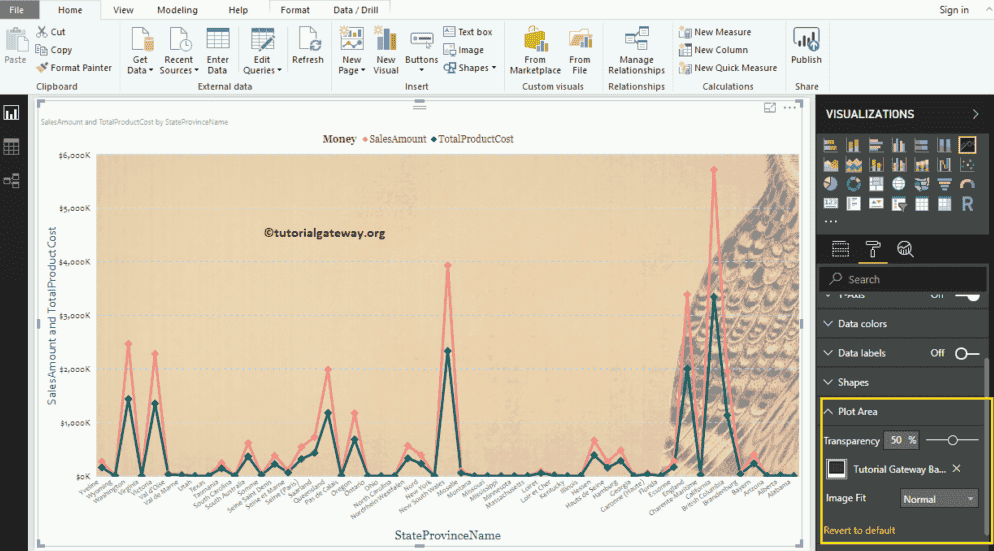Select the Stacked column chart visual
This screenshot has height=551, width=994.
coord(853,145)
